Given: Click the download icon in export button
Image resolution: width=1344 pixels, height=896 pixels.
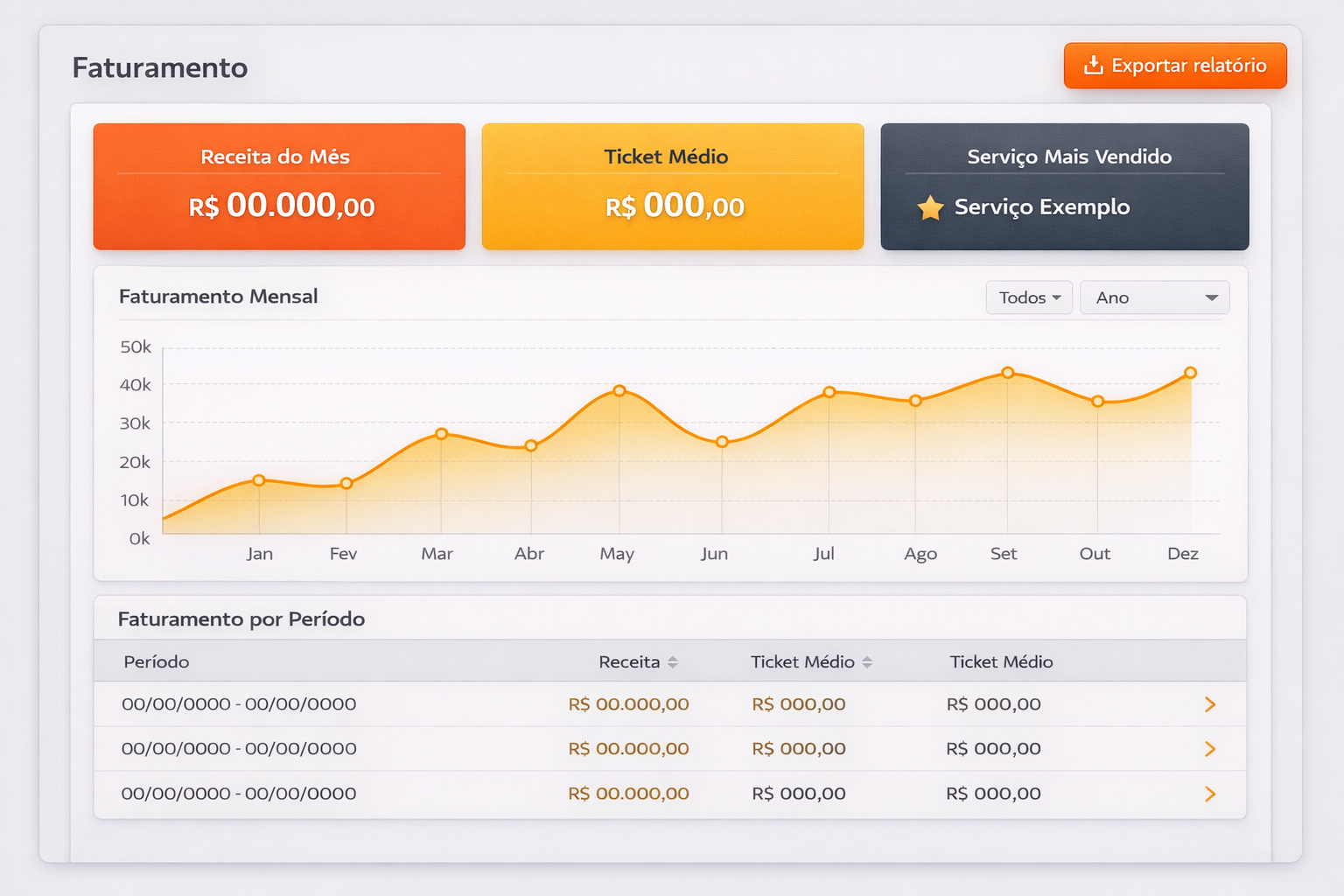Looking at the screenshot, I should coord(1093,66).
